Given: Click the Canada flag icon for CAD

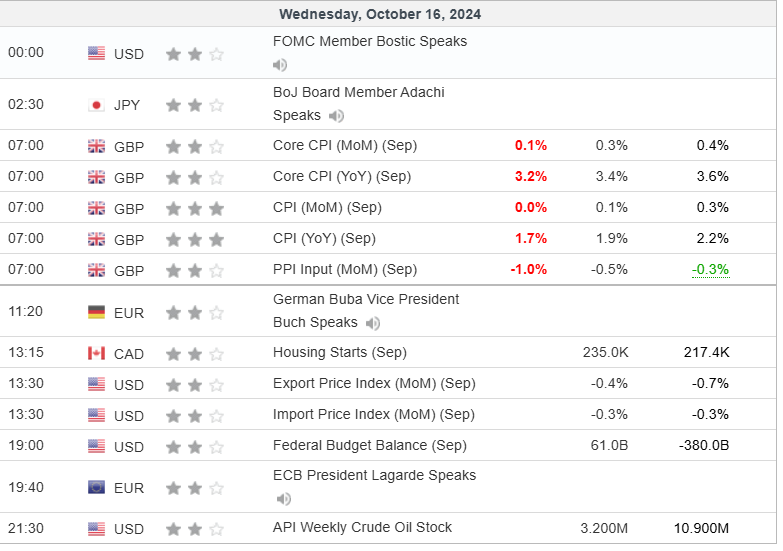Looking at the screenshot, I should [x=96, y=353].
